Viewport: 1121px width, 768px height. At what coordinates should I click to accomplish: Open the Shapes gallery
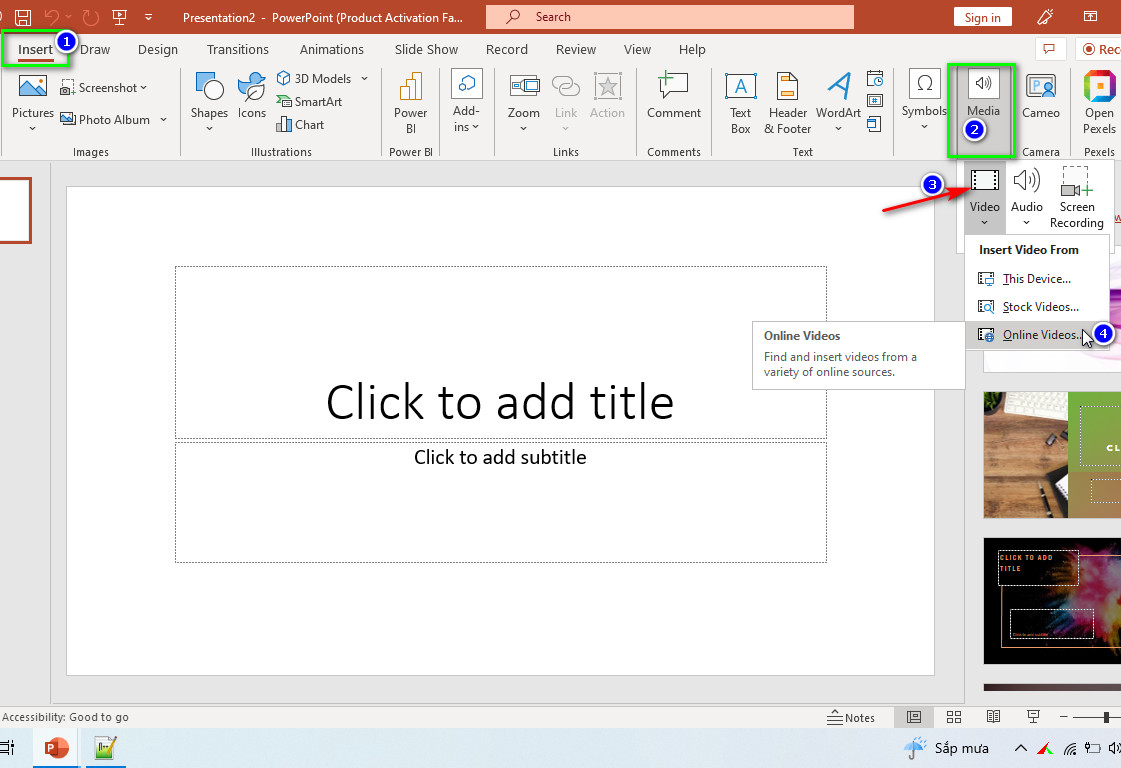(209, 102)
